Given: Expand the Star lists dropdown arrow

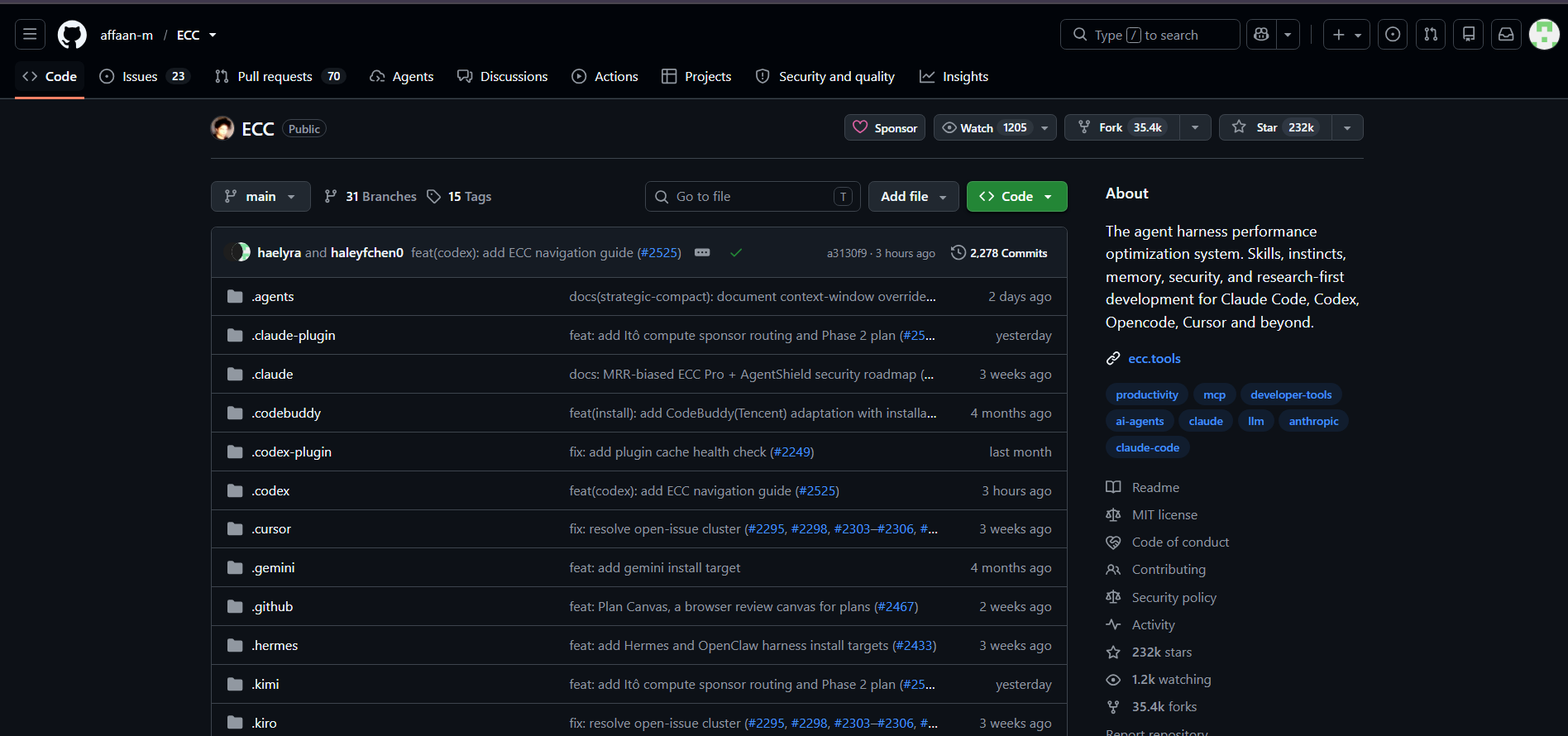Looking at the screenshot, I should click(x=1347, y=127).
